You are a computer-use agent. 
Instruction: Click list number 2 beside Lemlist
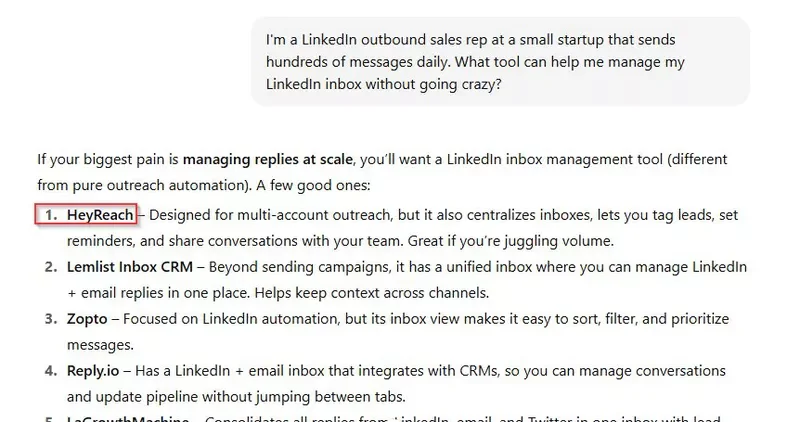(51, 267)
